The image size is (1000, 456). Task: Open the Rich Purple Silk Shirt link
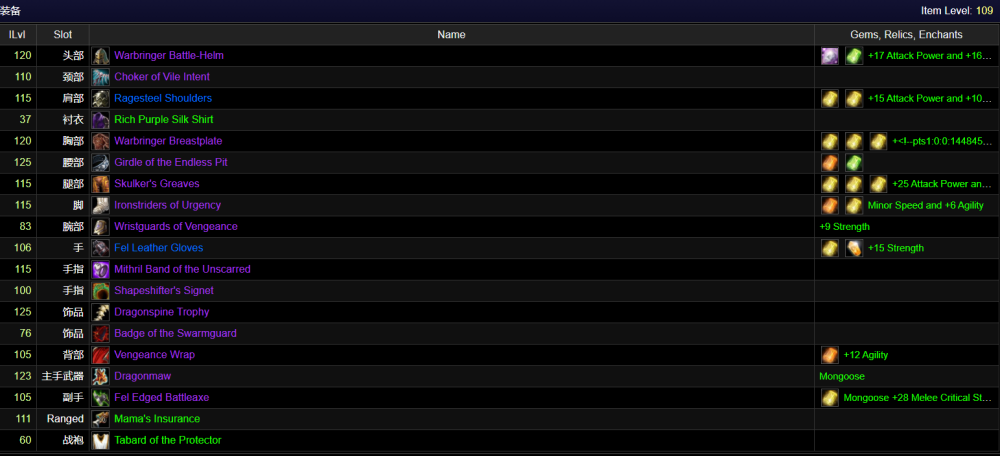coord(164,119)
